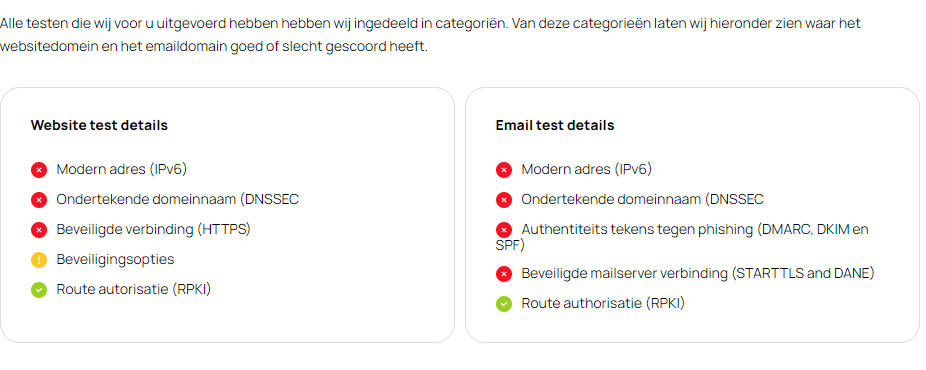Viewport: 926px width, 370px height.
Task: Open 'Authentiteits tekens tegen phishing' item
Action: [x=682, y=237]
